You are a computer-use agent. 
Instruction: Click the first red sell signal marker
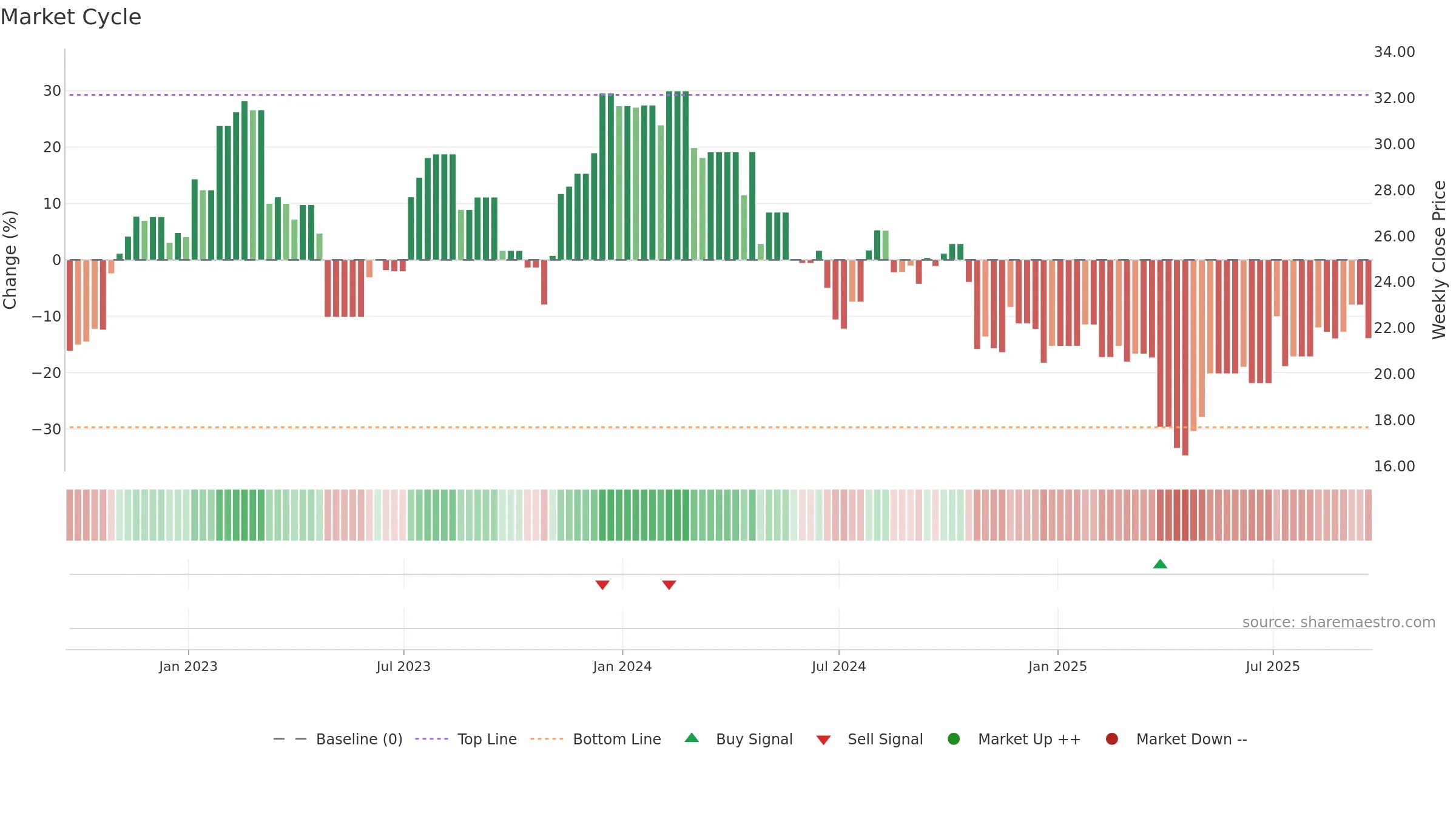(602, 585)
